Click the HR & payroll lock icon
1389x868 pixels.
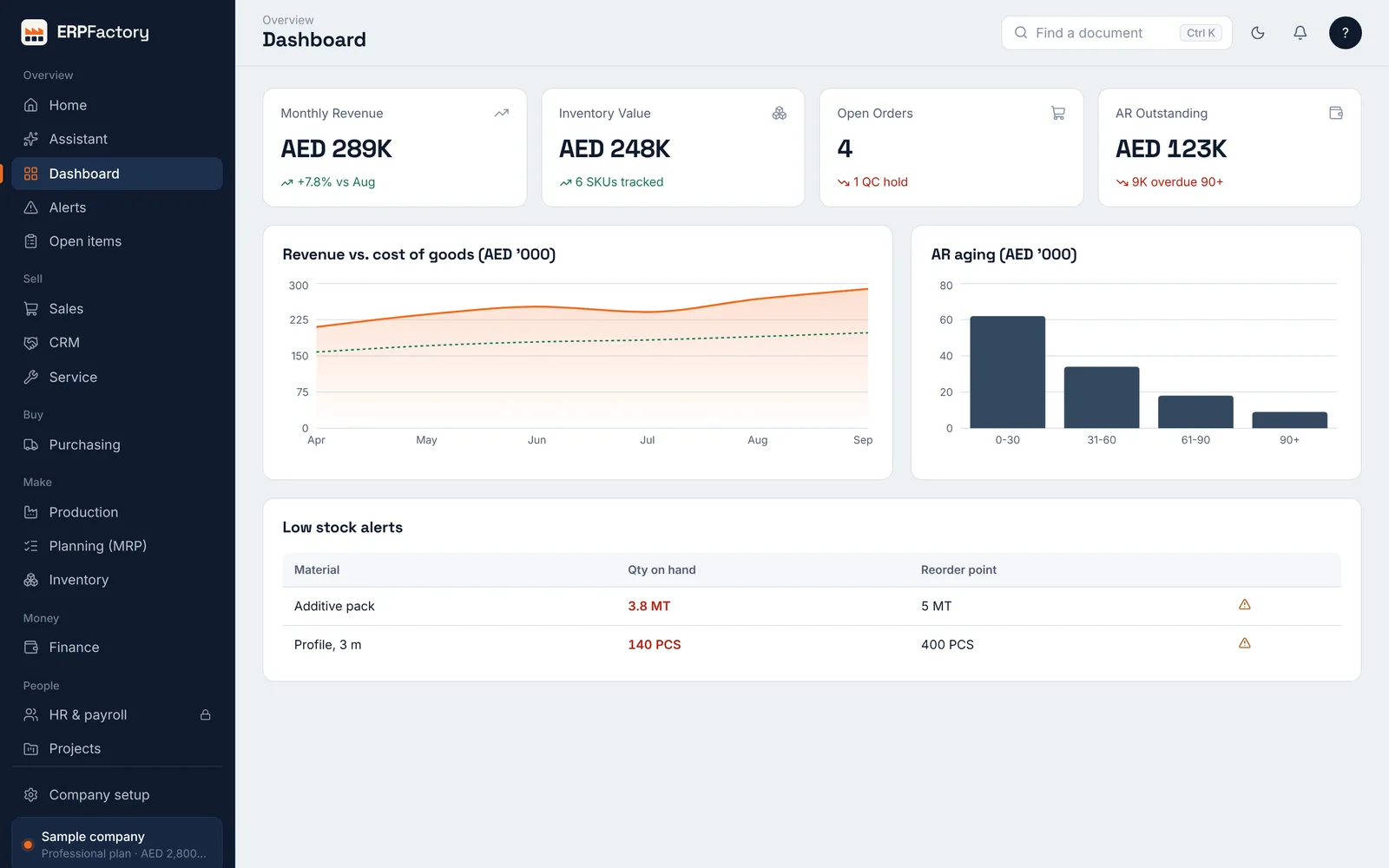click(x=206, y=715)
